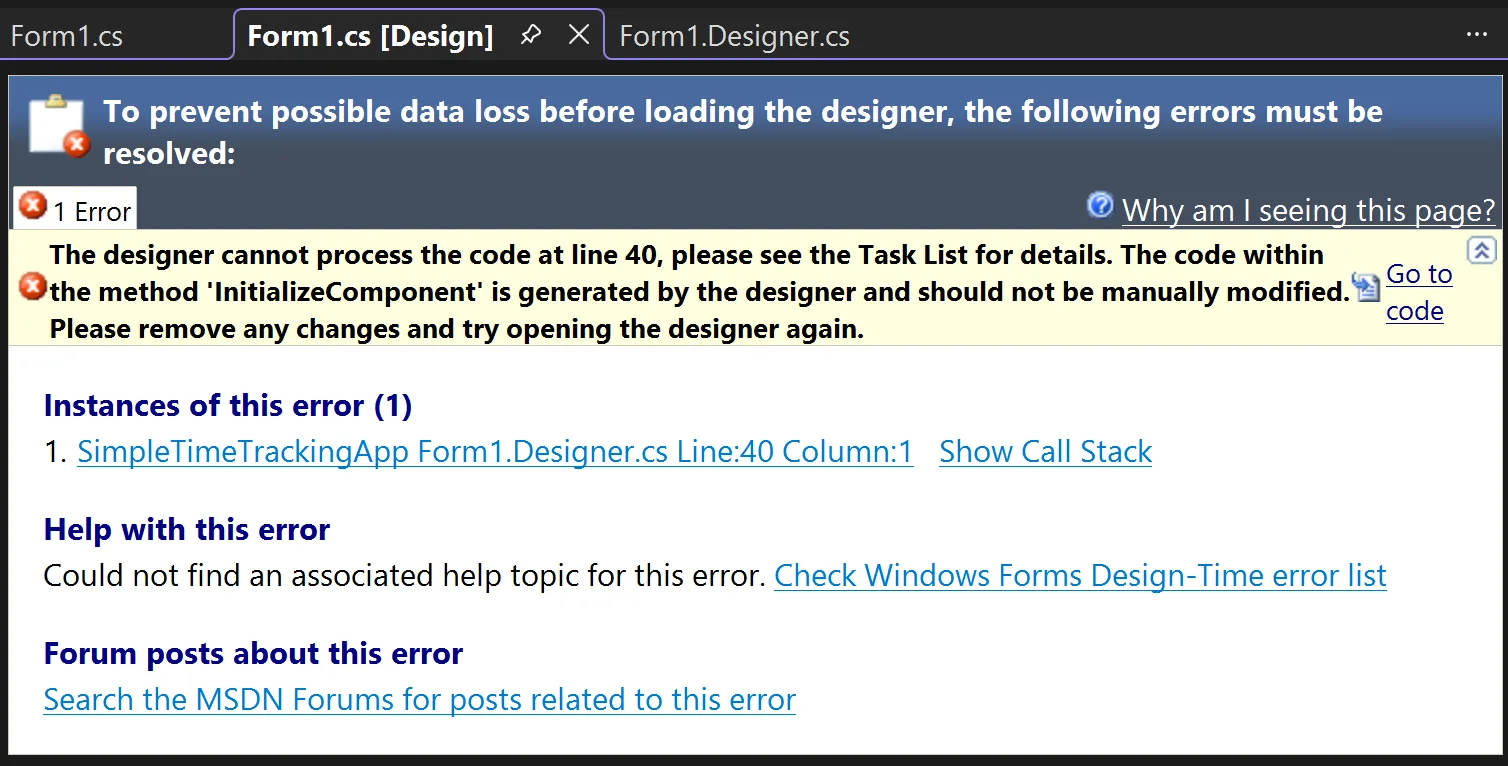Search the MSDN Forums for this error
This screenshot has width=1508, height=766.
[x=418, y=699]
